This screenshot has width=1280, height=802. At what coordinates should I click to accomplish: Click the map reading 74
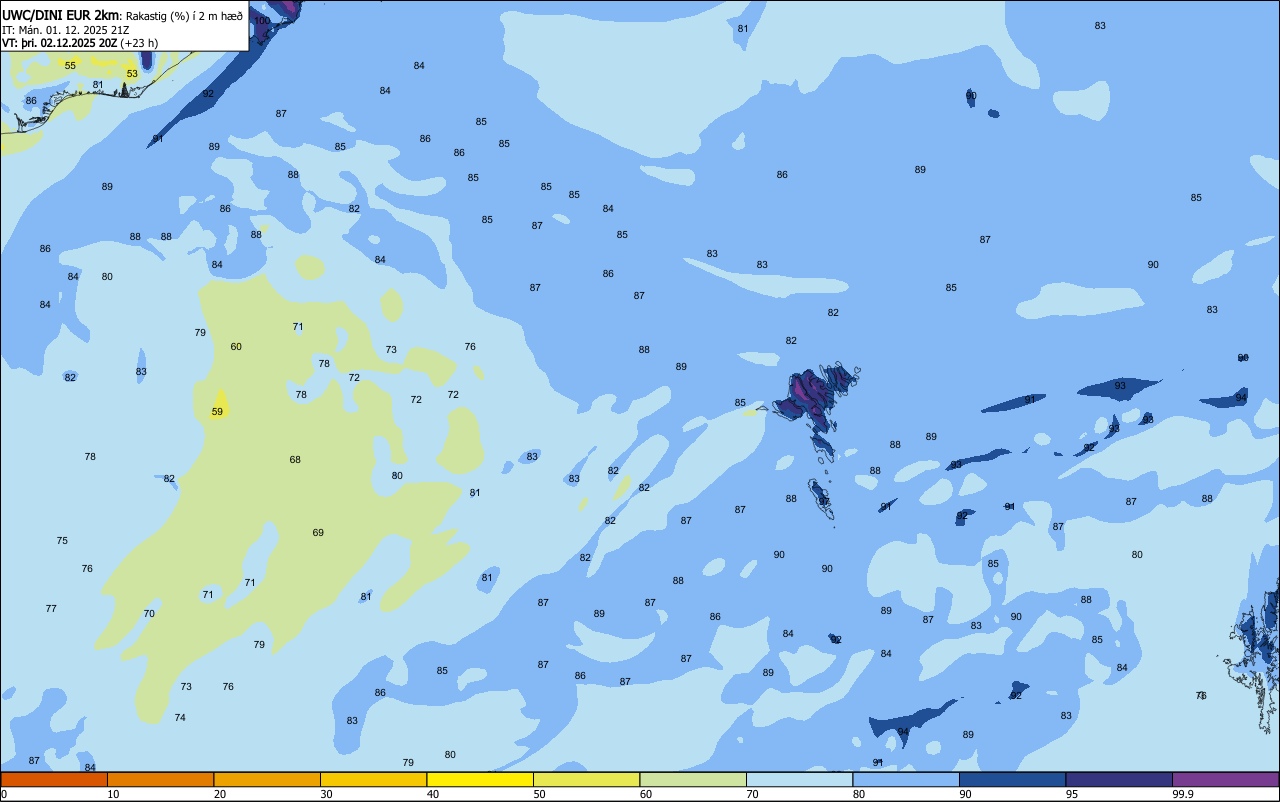180,718
